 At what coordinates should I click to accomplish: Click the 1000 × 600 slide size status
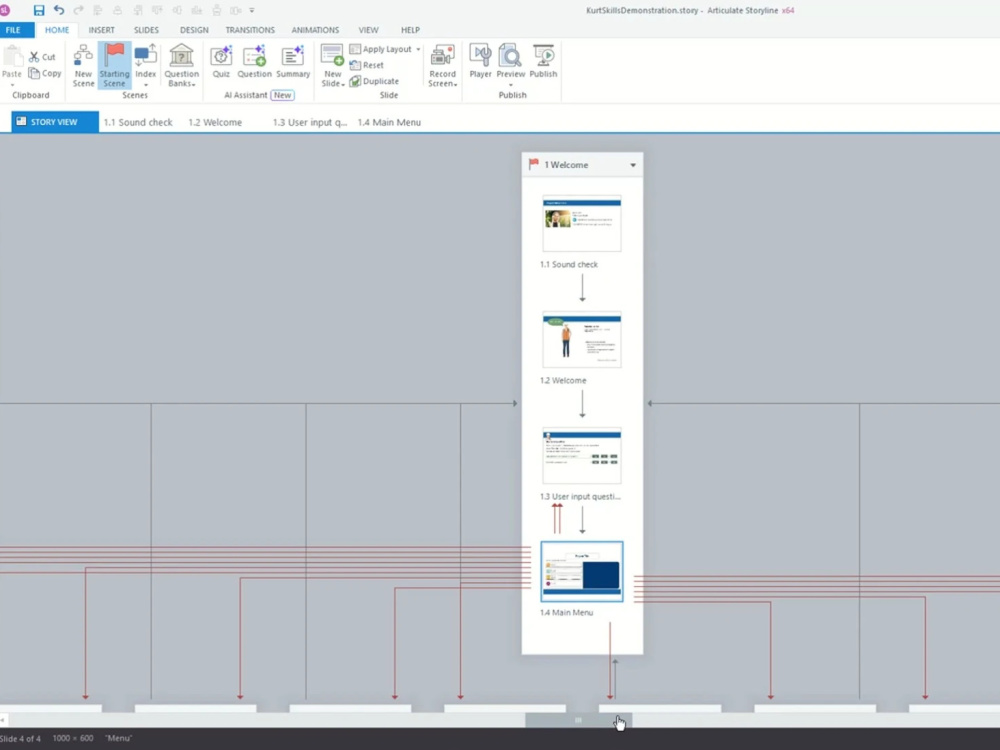(x=73, y=739)
